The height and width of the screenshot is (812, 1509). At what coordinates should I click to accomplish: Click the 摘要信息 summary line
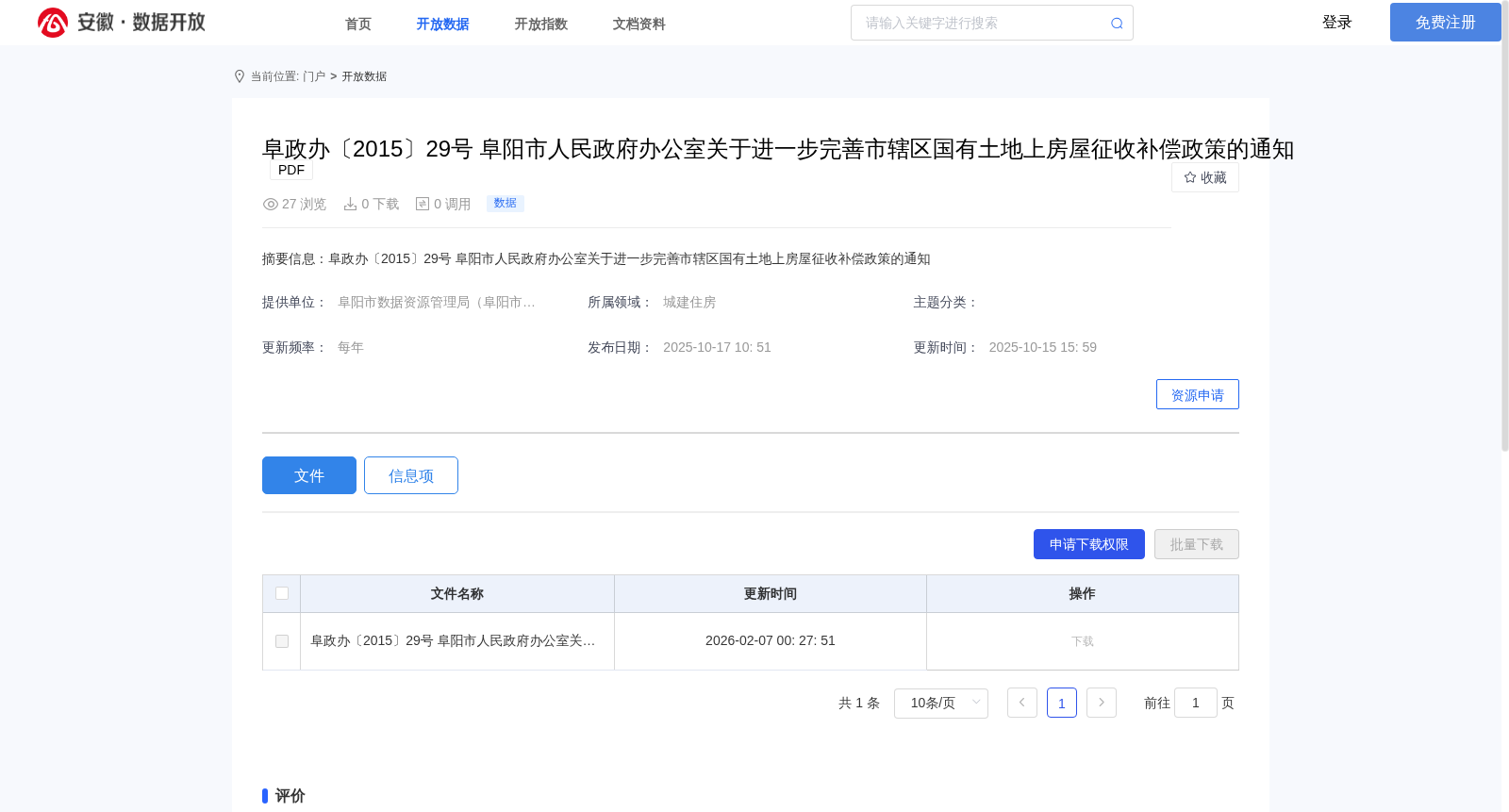(596, 258)
